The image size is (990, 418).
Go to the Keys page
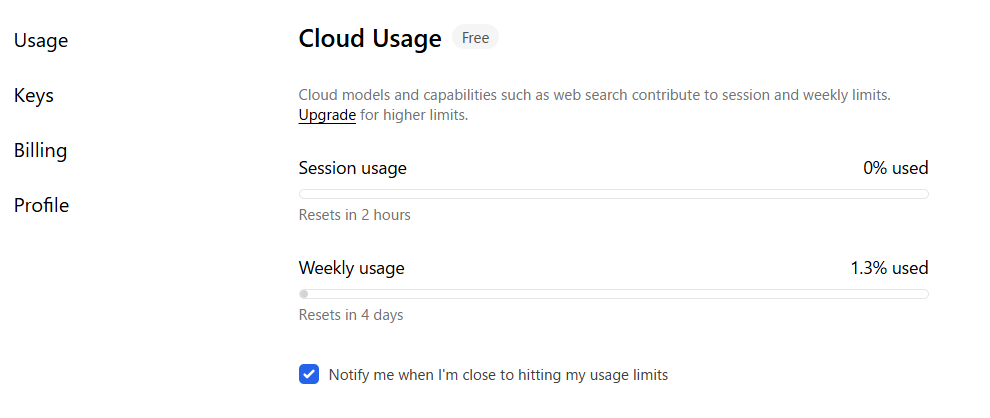(34, 96)
